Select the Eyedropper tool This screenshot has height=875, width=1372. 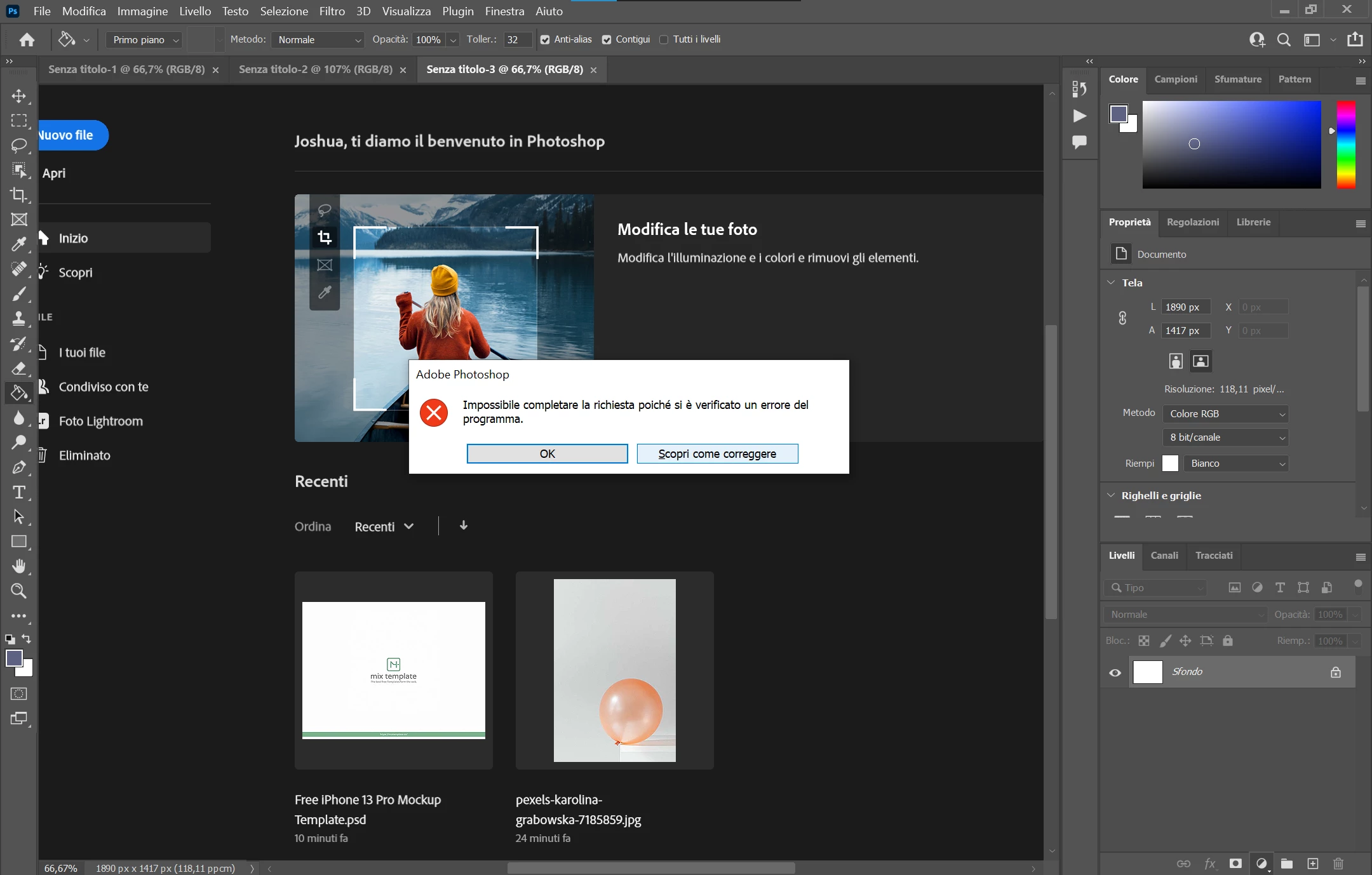19,244
